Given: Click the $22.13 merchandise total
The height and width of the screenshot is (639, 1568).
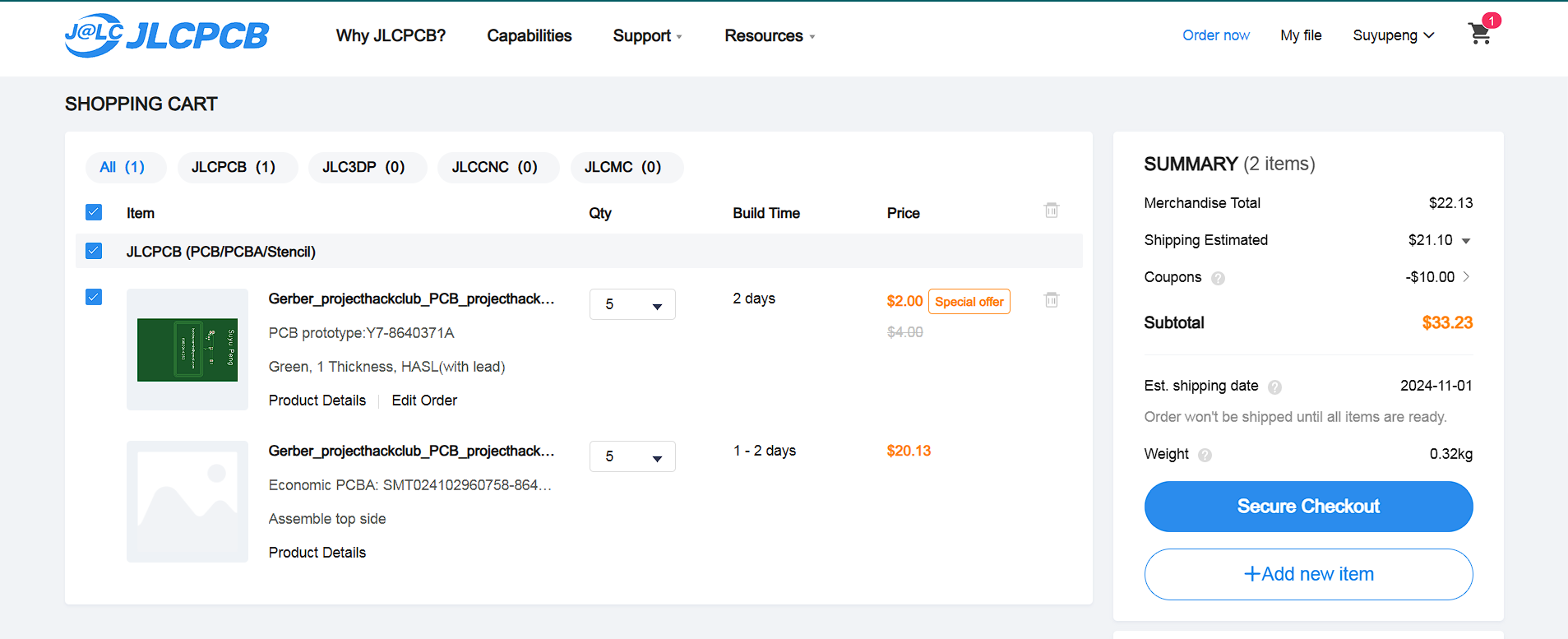Looking at the screenshot, I should (1450, 203).
